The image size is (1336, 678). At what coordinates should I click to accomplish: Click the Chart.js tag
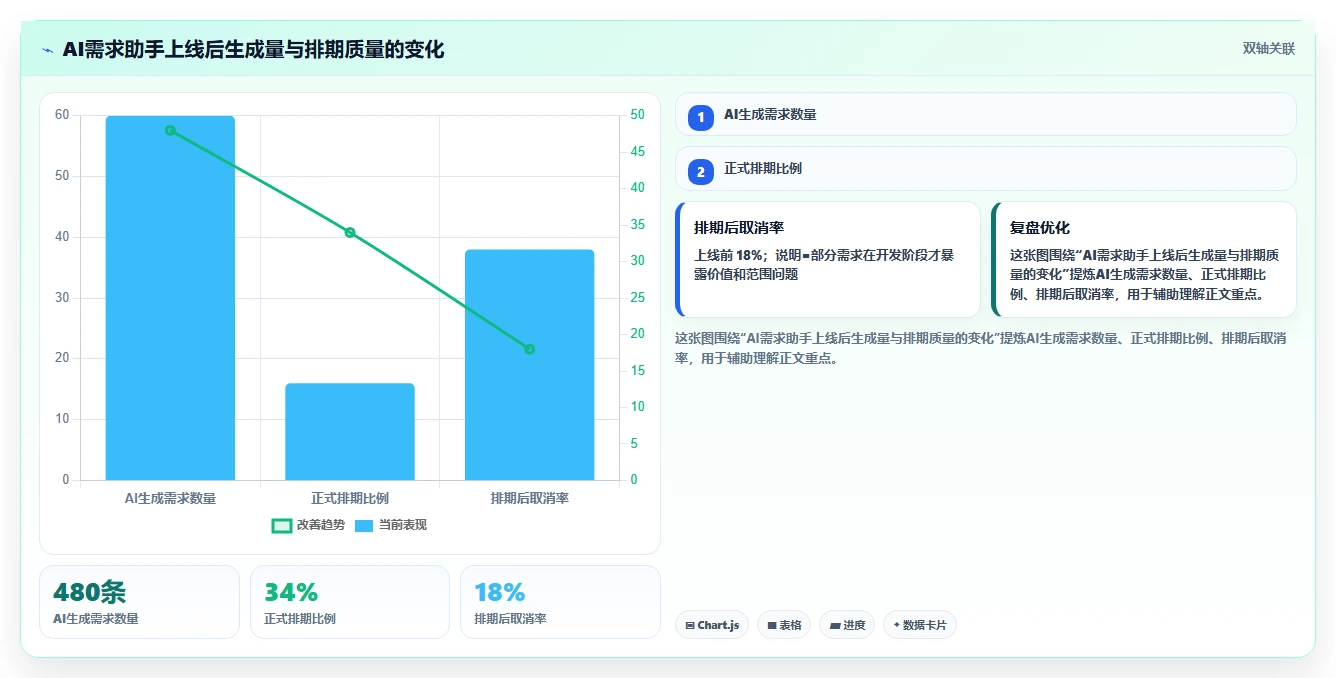[712, 625]
